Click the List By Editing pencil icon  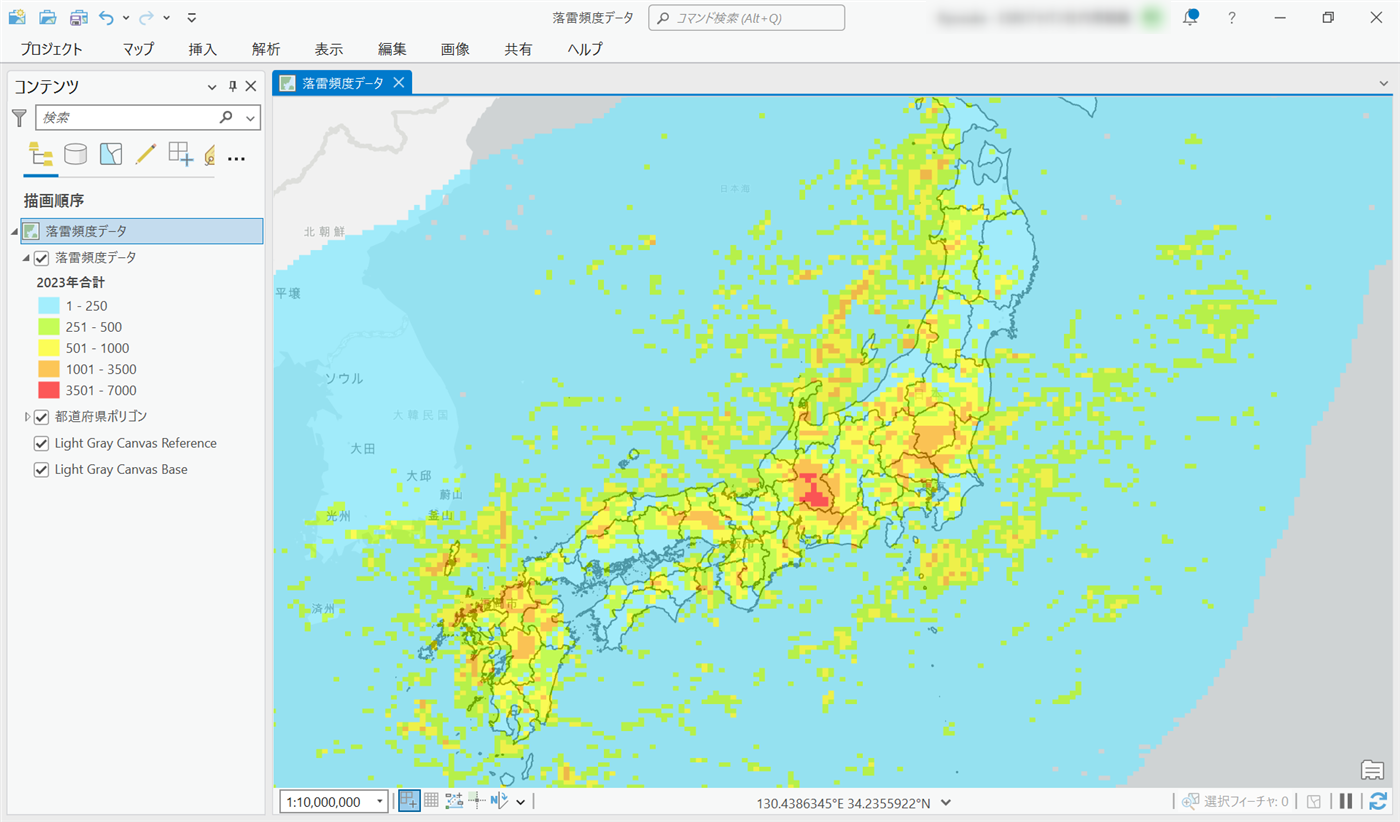[x=146, y=154]
